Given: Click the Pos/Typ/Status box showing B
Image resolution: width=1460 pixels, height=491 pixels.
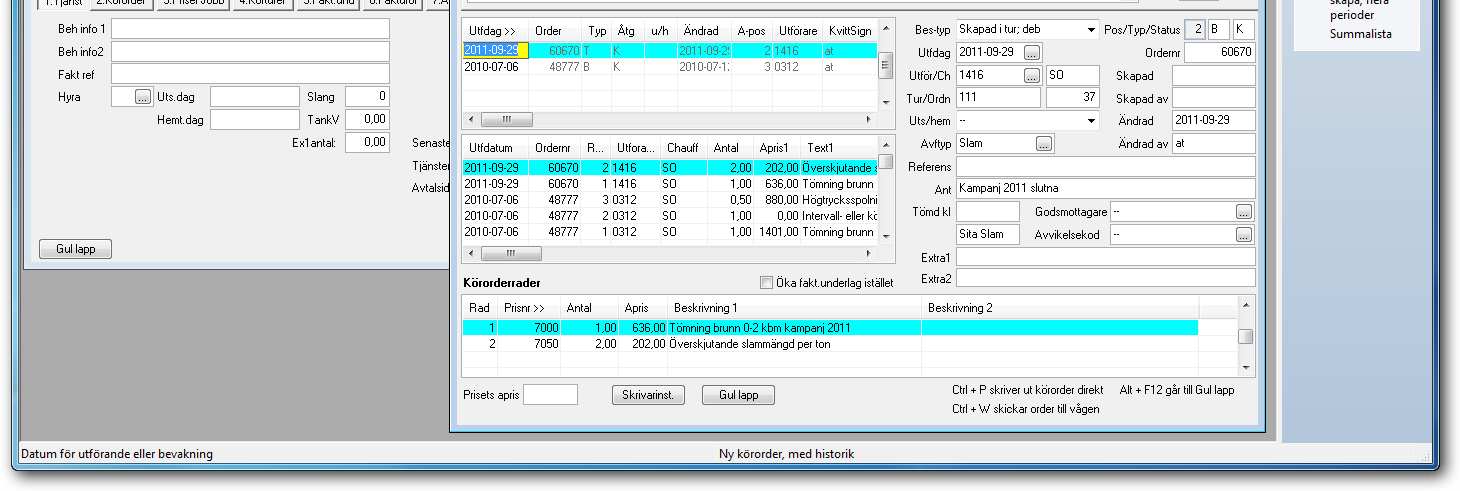Looking at the screenshot, I should point(1218,29).
